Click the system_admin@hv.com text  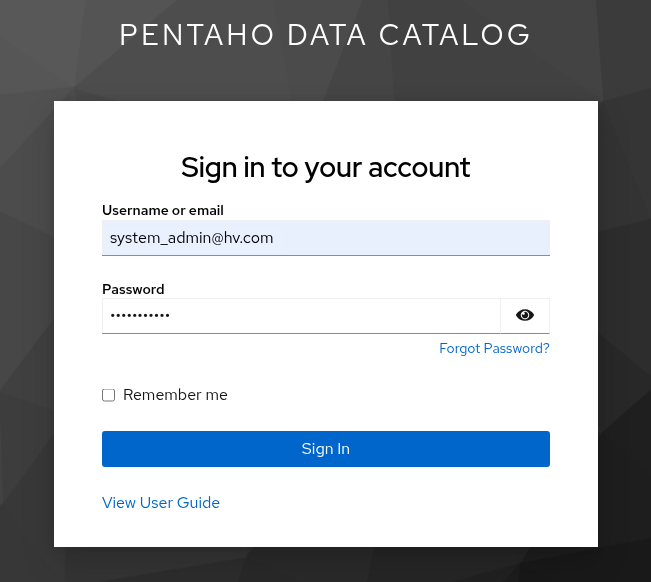pyautogui.click(x=191, y=238)
